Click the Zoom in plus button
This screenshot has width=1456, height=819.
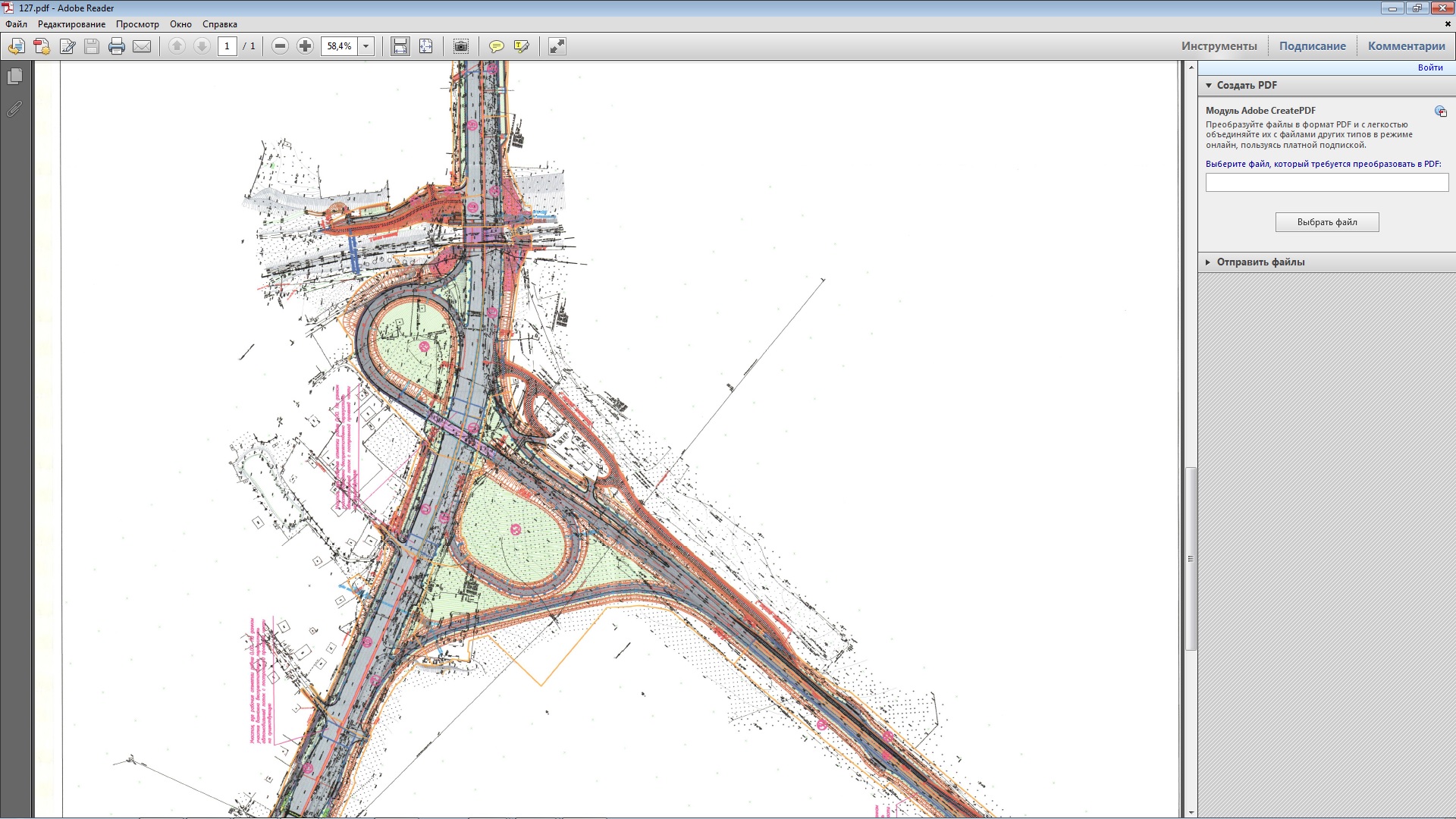305,46
